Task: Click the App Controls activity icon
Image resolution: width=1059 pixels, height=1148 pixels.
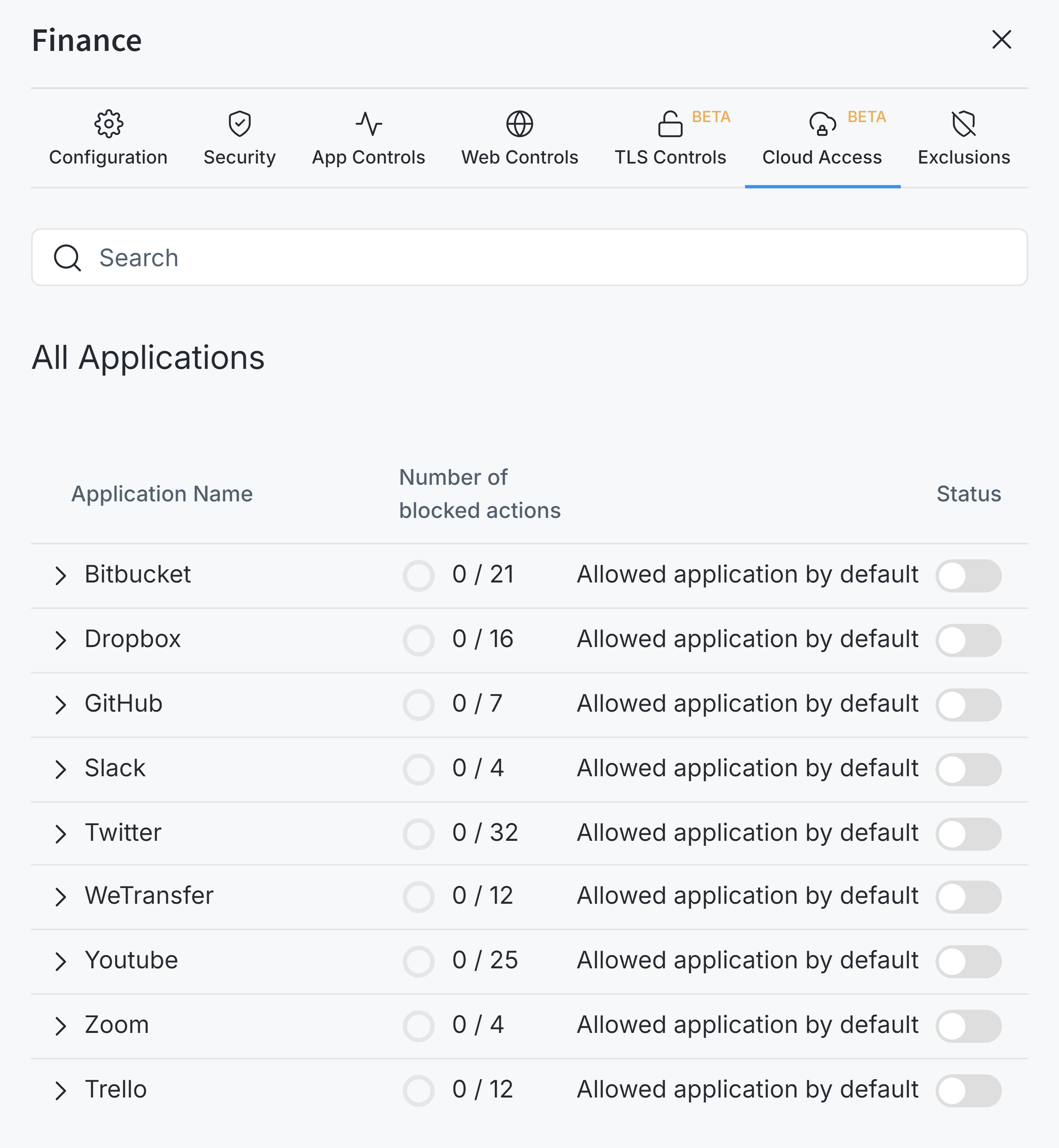Action: pyautogui.click(x=369, y=124)
